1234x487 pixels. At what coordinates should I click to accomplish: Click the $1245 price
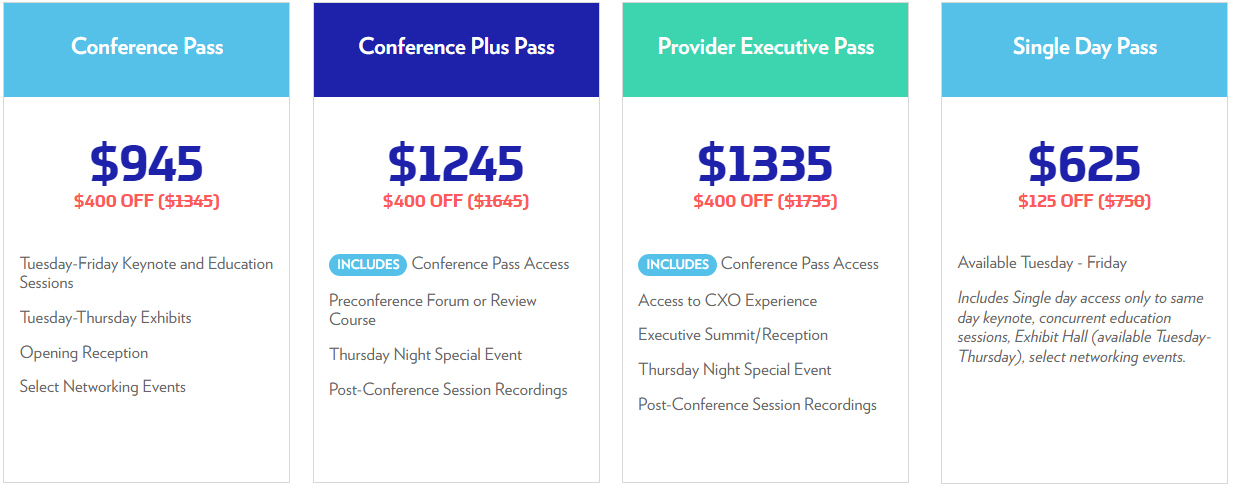(x=456, y=163)
